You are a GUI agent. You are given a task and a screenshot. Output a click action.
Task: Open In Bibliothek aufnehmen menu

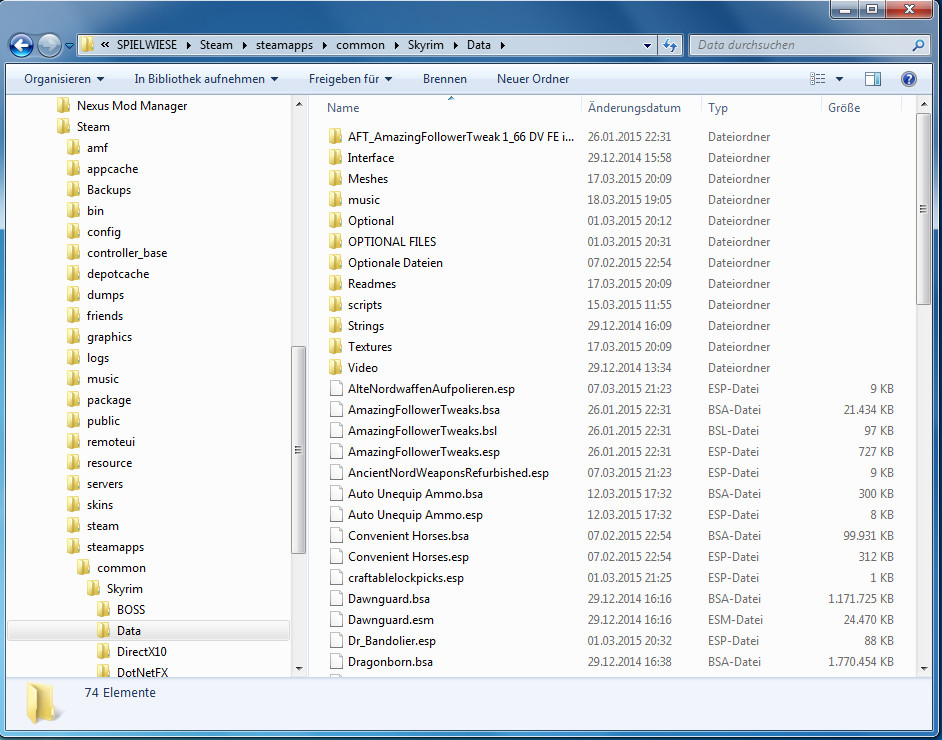coord(206,79)
